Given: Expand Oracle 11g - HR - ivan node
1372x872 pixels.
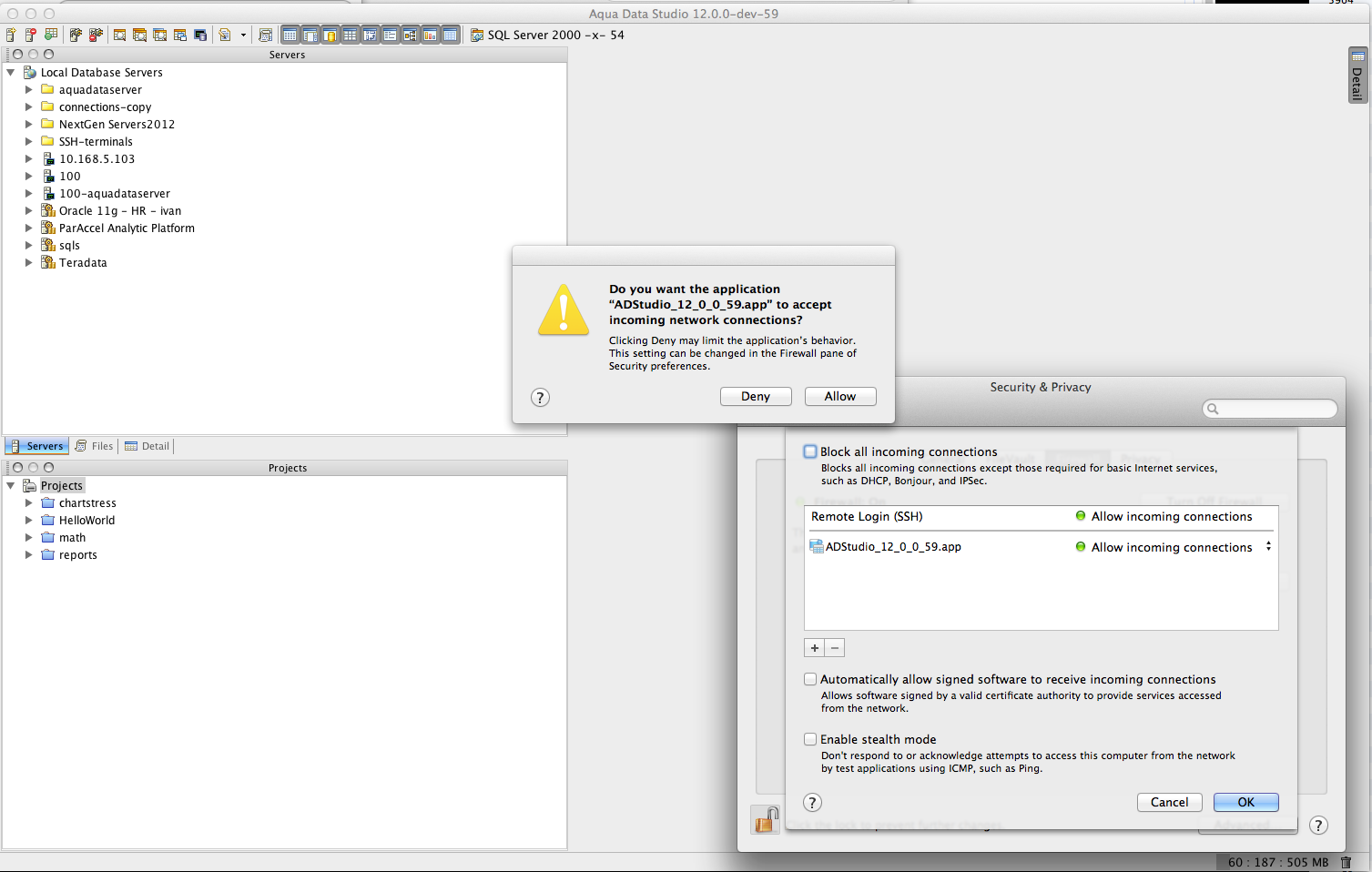Looking at the screenshot, I should tap(28, 210).
